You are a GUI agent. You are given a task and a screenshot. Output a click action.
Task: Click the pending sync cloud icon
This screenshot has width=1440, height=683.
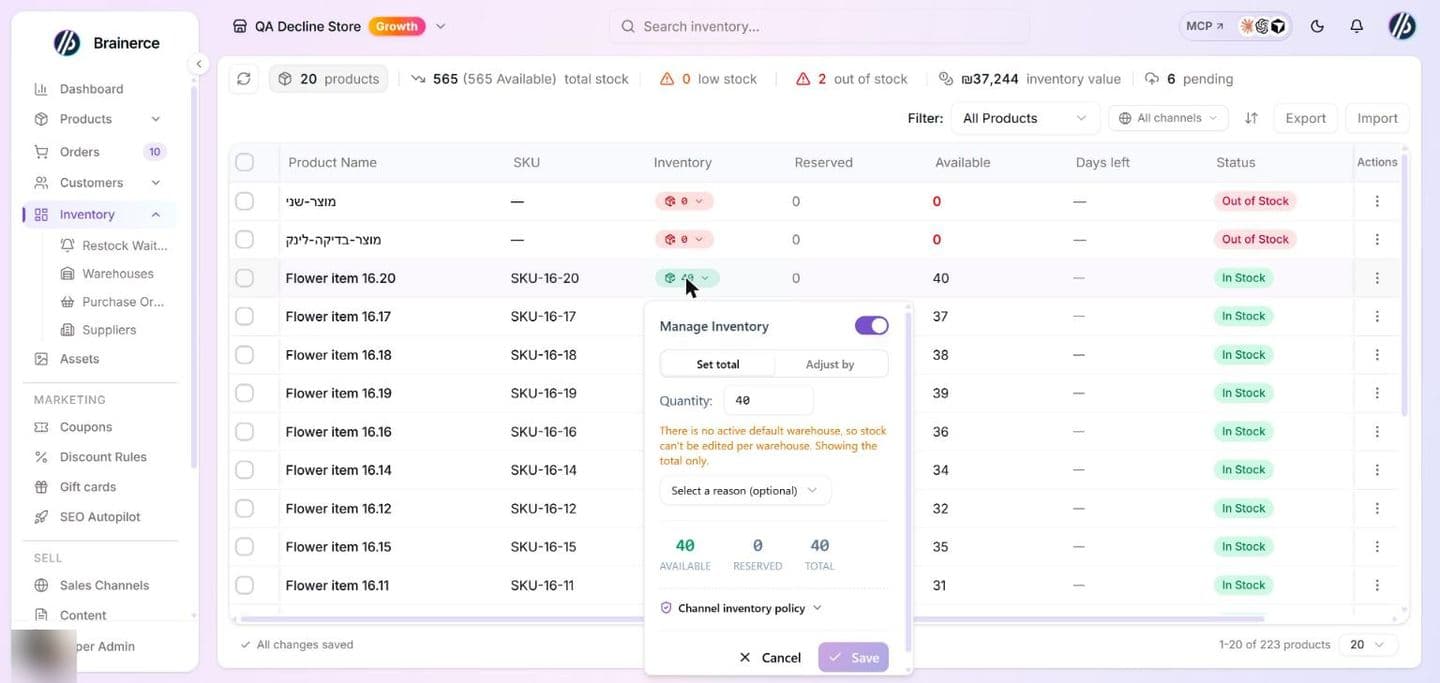(x=1152, y=79)
